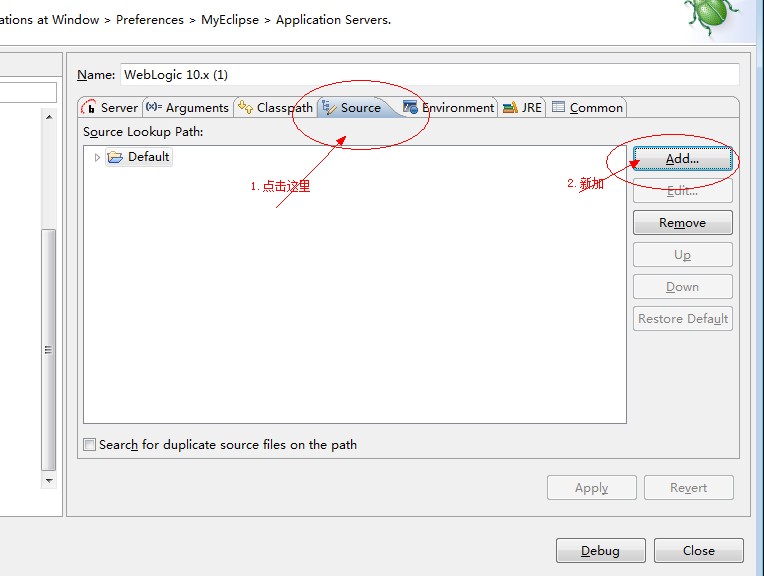This screenshot has width=764, height=576.
Task: Switch to the Arguments tab
Action: 188,108
